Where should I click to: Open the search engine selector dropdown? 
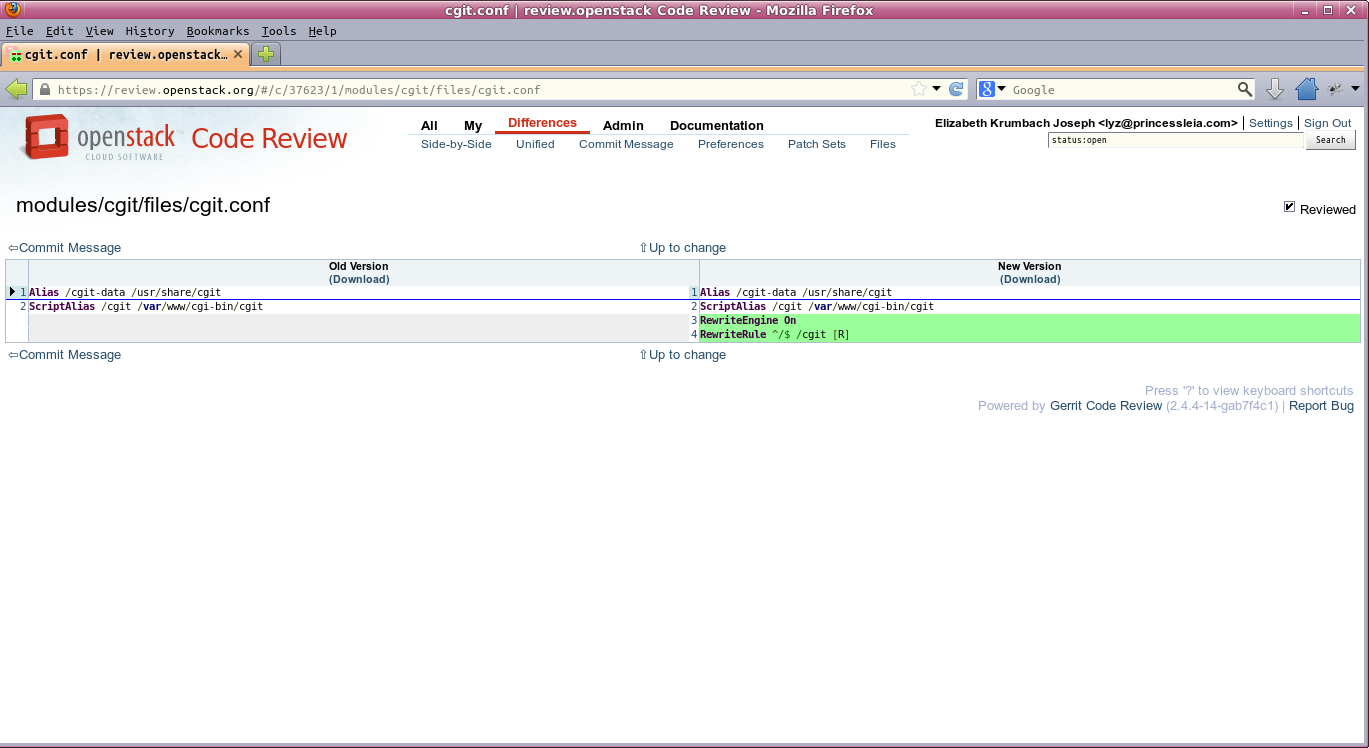pyautogui.click(x=992, y=89)
